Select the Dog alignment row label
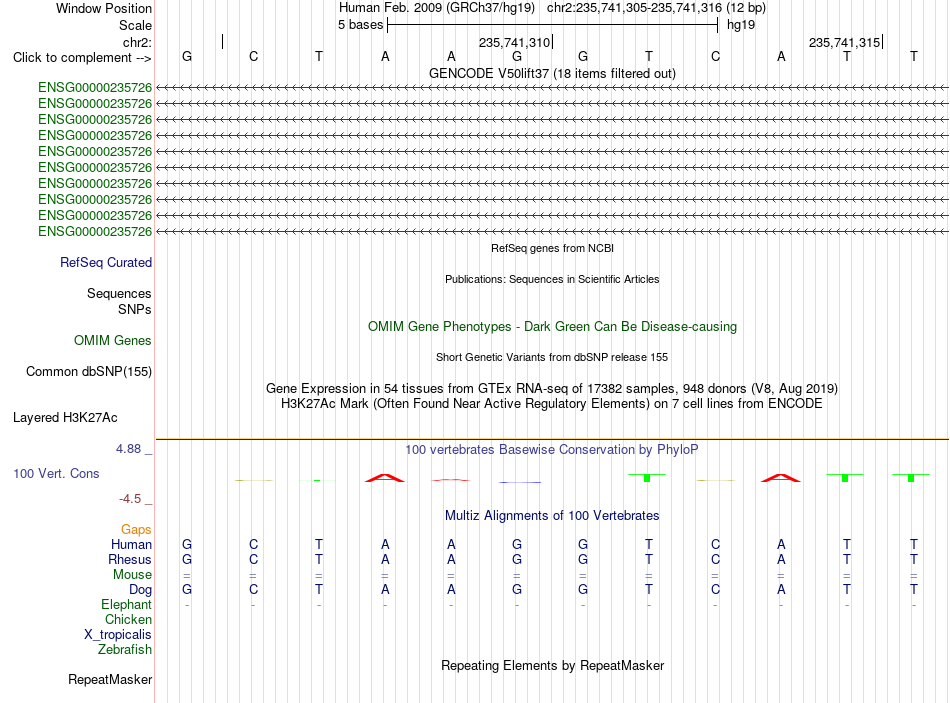Image resolution: width=950 pixels, height=703 pixels. pyautogui.click(x=141, y=590)
